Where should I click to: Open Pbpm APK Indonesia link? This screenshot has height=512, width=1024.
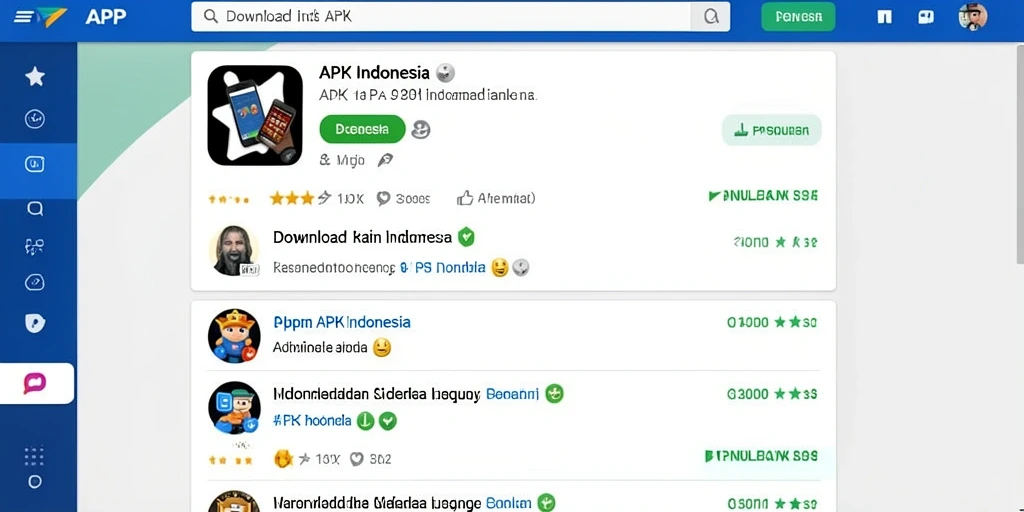point(342,322)
